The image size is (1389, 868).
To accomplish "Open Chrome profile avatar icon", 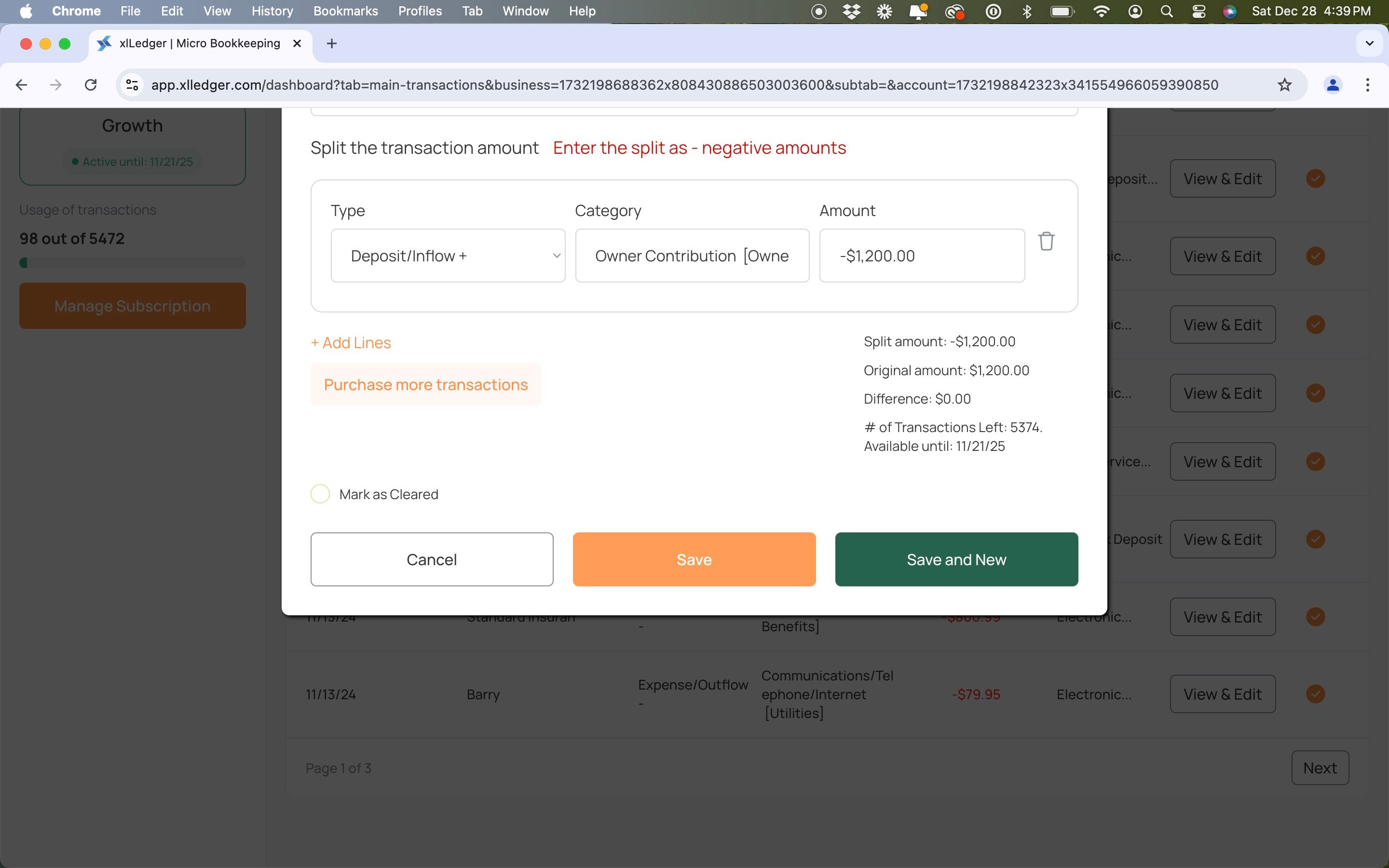I will pyautogui.click(x=1332, y=85).
